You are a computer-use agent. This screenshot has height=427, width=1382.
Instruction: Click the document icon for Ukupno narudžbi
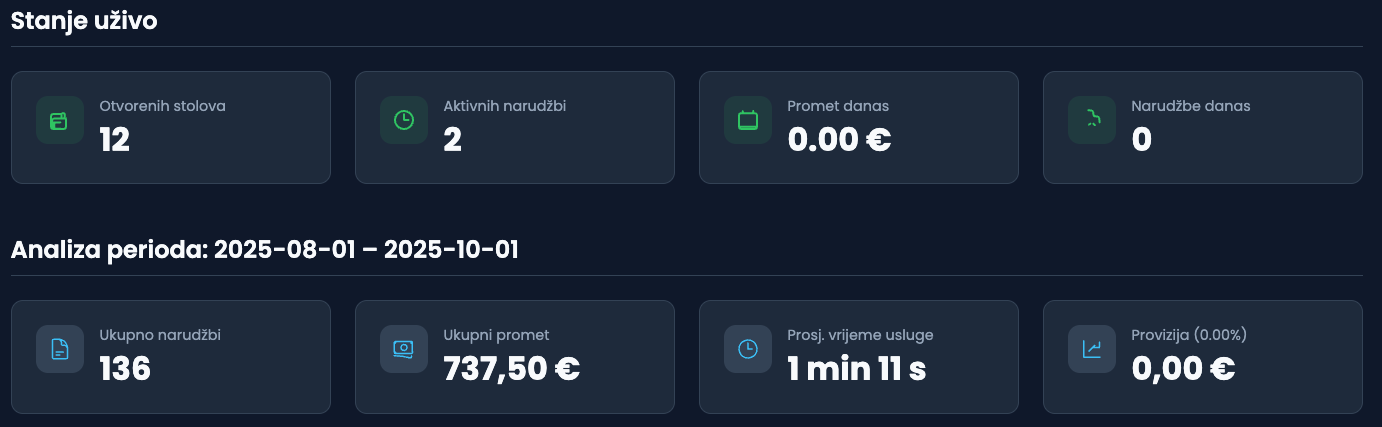pos(59,349)
